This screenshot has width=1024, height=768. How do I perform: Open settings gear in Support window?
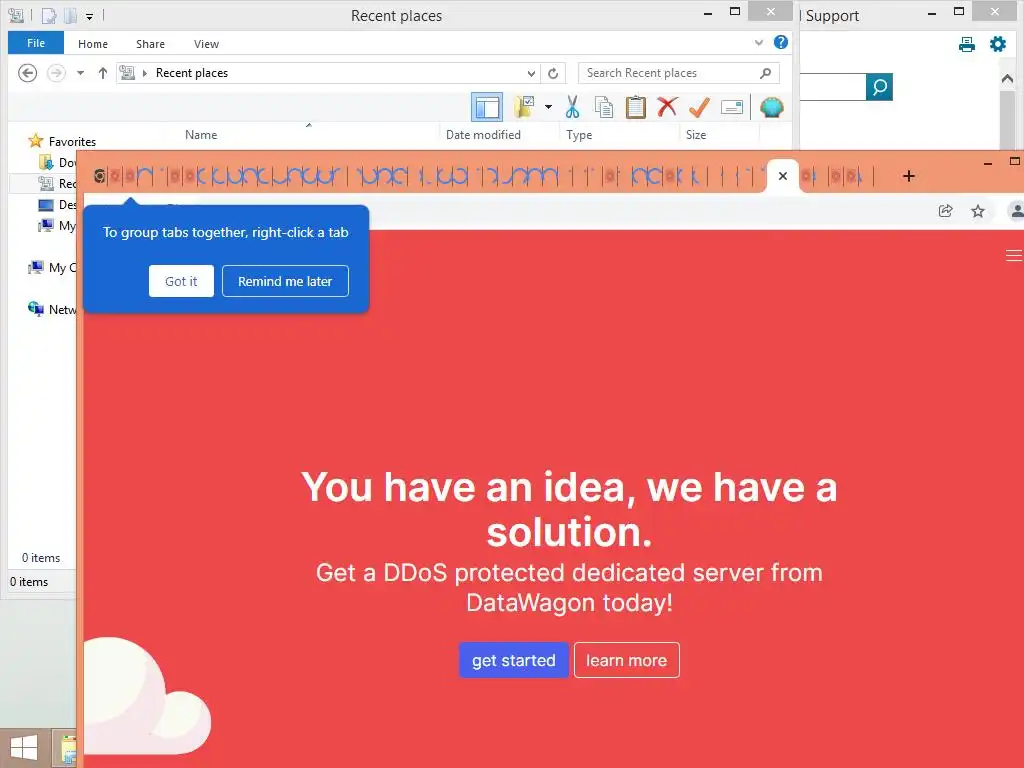998,44
